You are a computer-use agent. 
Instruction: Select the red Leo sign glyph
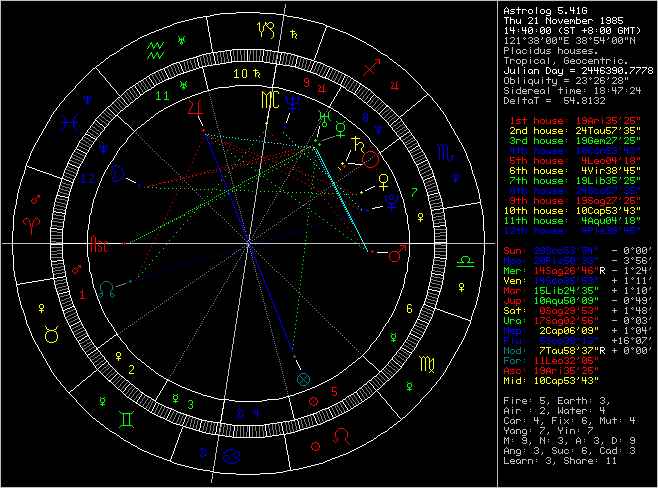[x=342, y=437]
